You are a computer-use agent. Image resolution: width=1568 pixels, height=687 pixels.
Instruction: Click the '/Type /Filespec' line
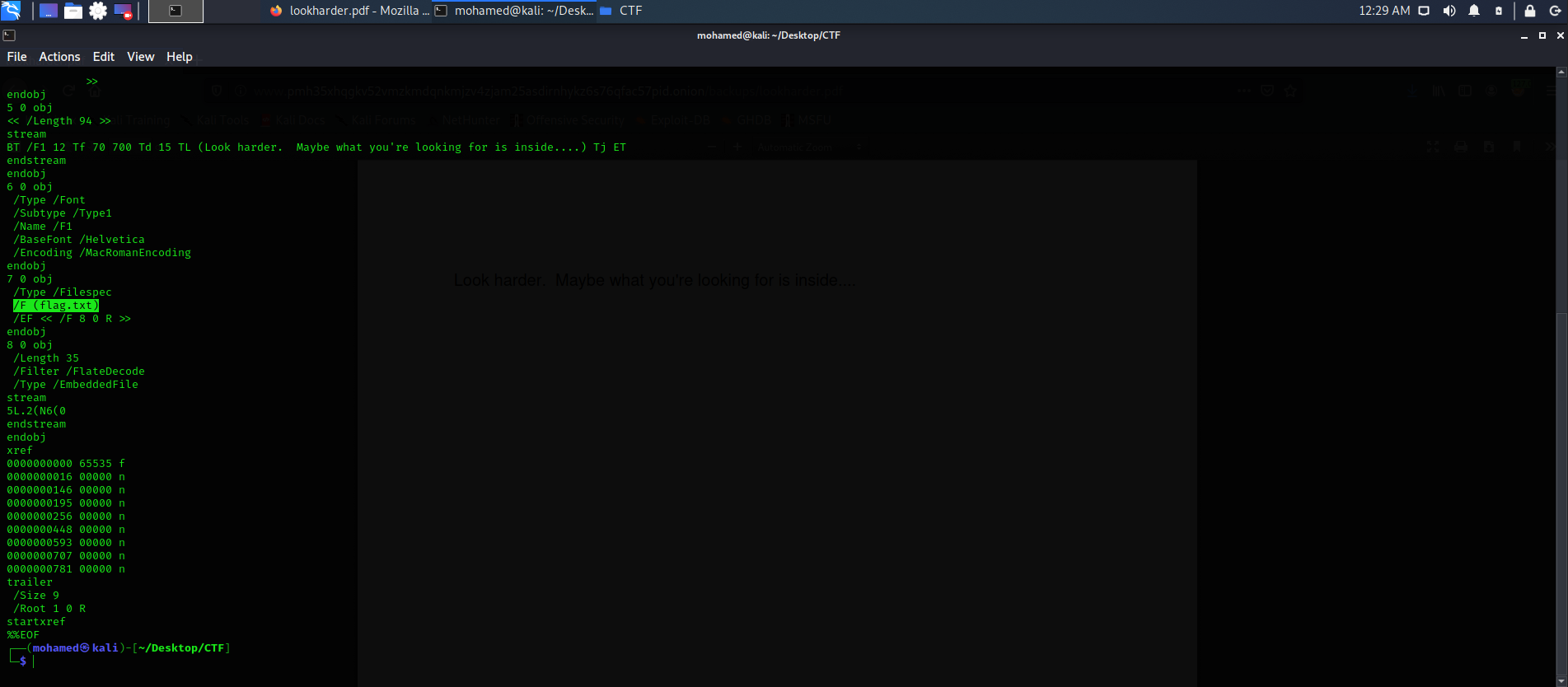click(63, 292)
